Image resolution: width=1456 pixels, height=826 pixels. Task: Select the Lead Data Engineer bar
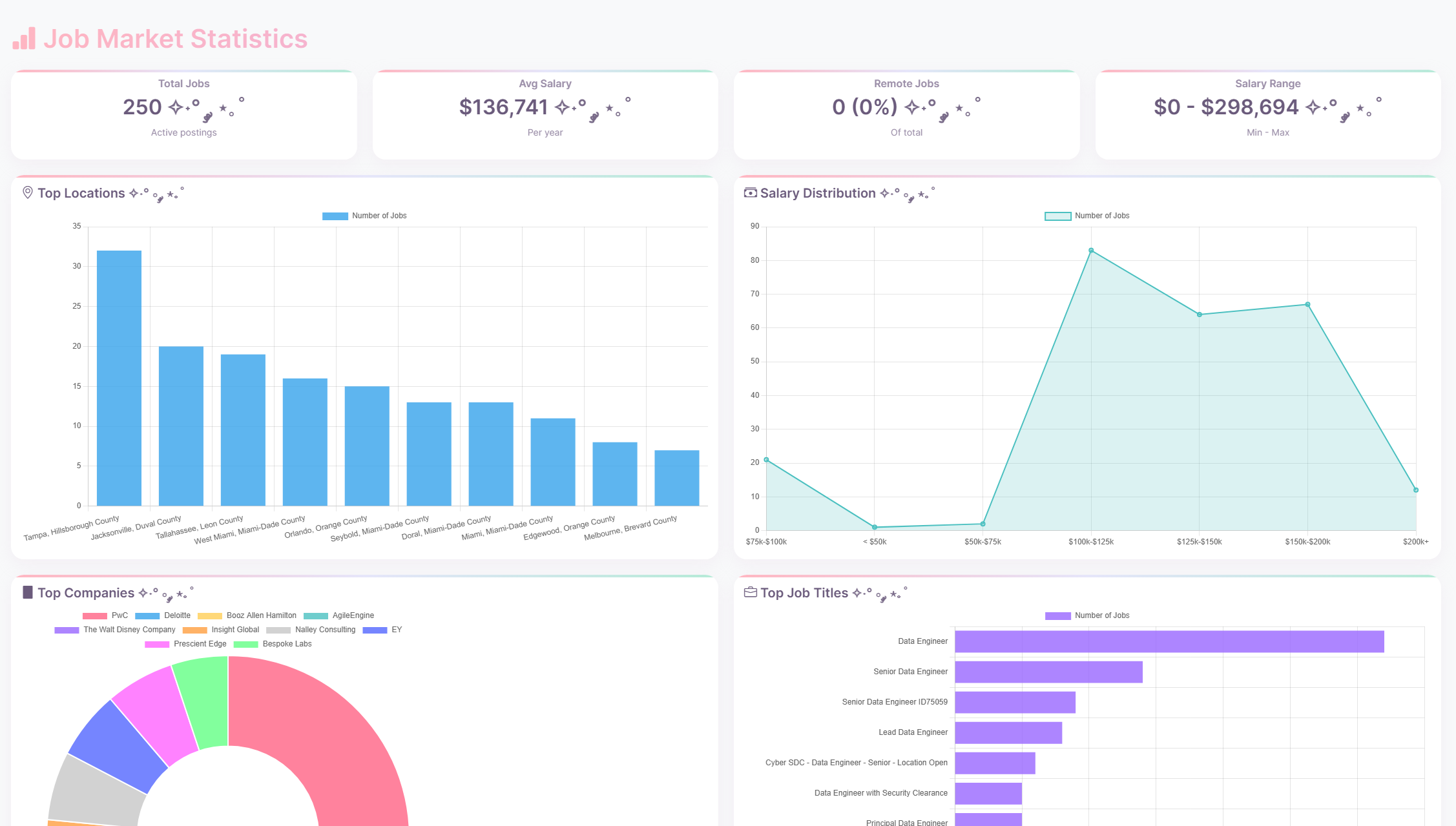[x=1008, y=732]
